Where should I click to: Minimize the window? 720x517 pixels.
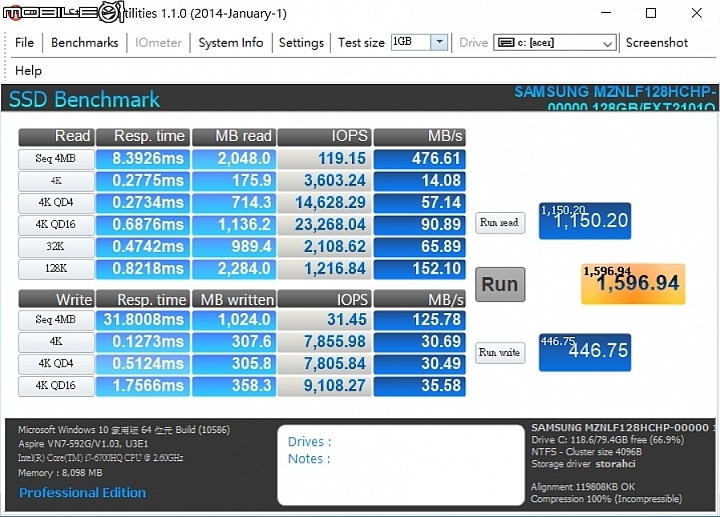click(x=606, y=13)
